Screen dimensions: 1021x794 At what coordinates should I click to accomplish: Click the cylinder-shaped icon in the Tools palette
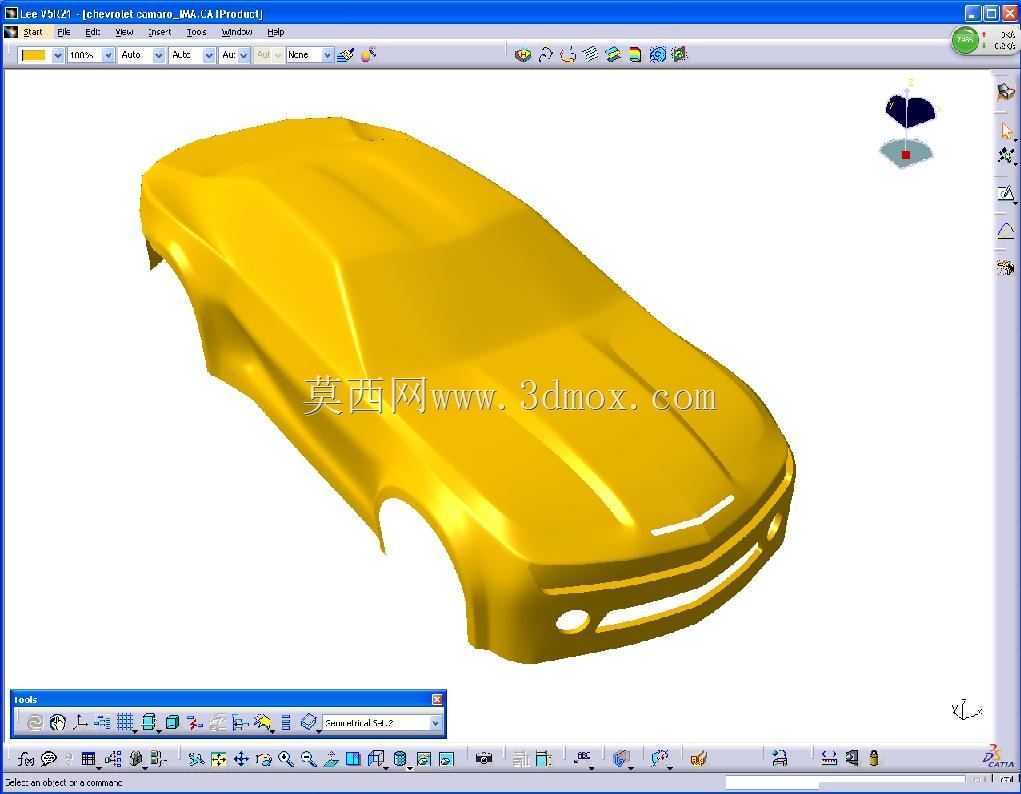tap(149, 722)
